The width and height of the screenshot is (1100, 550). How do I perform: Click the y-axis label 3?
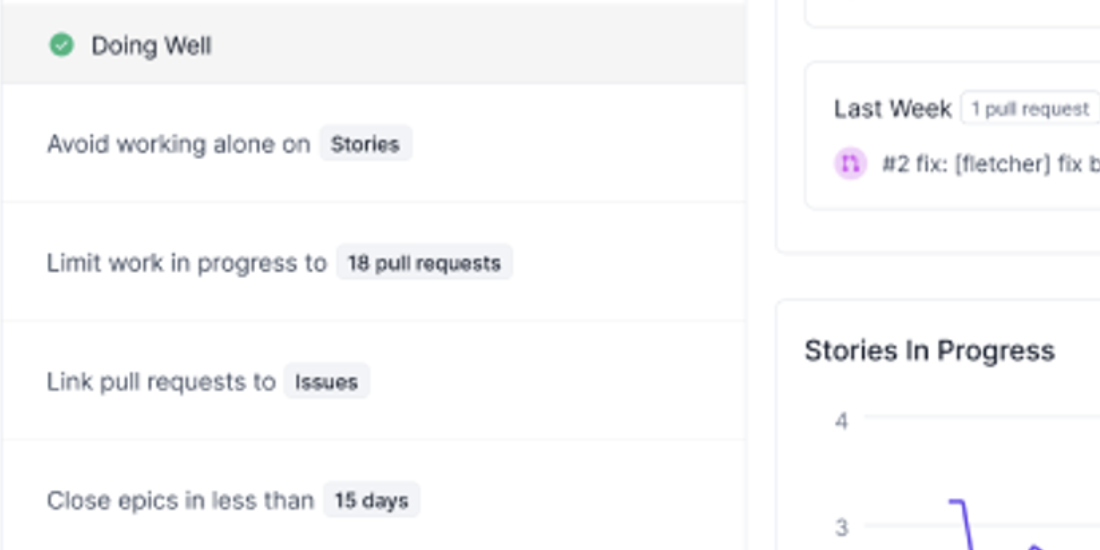click(842, 527)
